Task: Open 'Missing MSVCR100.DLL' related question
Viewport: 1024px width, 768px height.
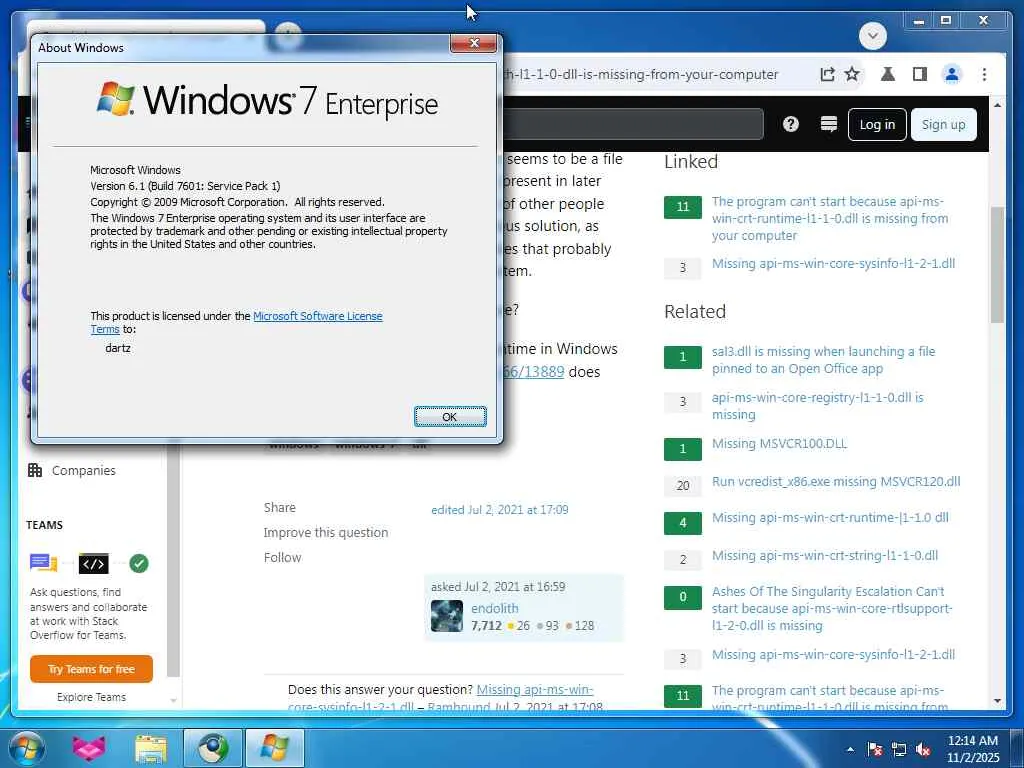Action: coord(779,443)
